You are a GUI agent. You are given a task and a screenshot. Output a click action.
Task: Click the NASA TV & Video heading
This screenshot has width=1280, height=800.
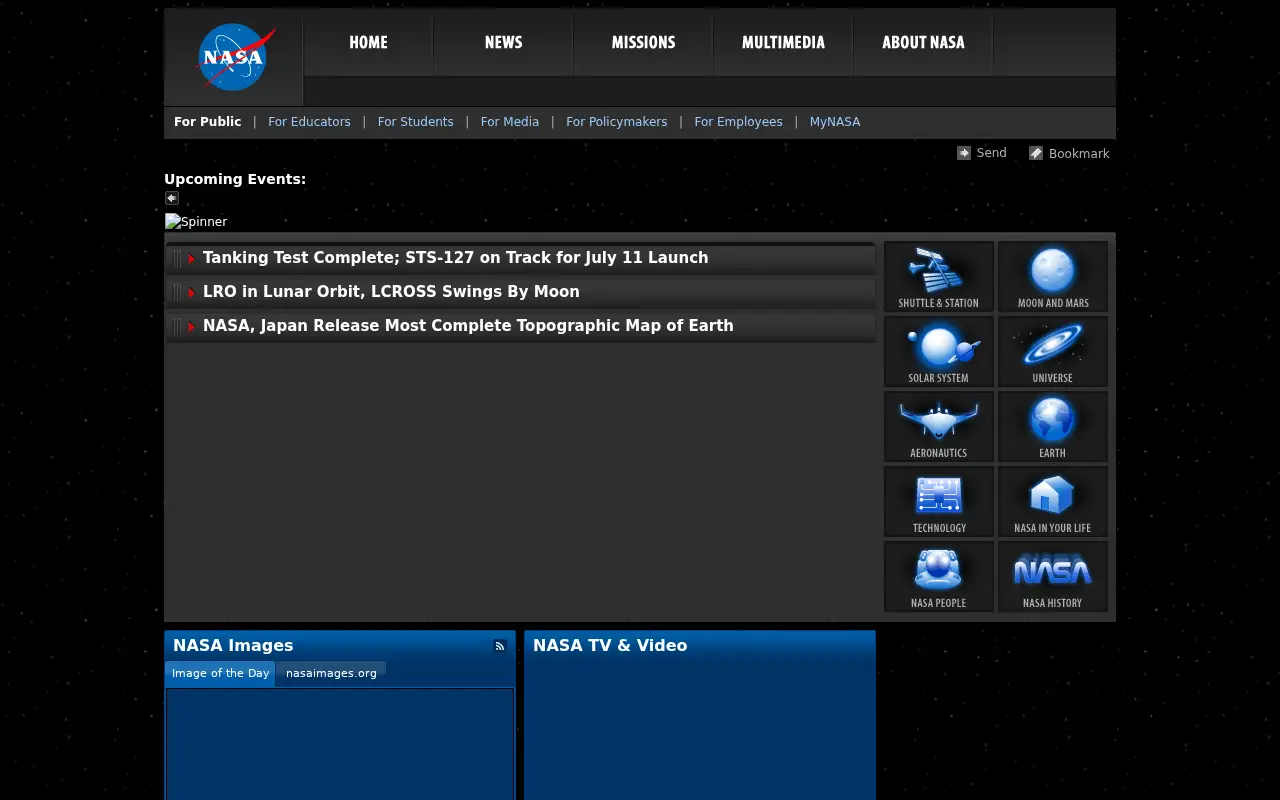point(610,646)
